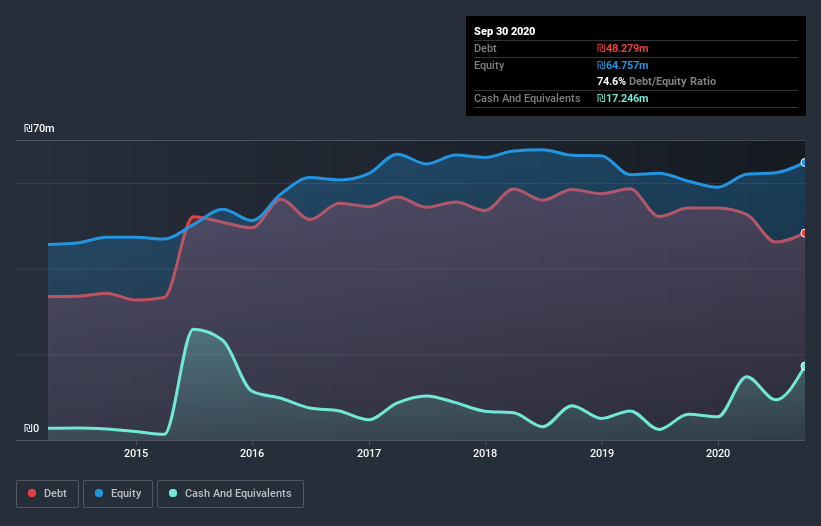Click the ₪48.279m debt value
Image resolution: width=821 pixels, height=526 pixels.
pyautogui.click(x=623, y=48)
